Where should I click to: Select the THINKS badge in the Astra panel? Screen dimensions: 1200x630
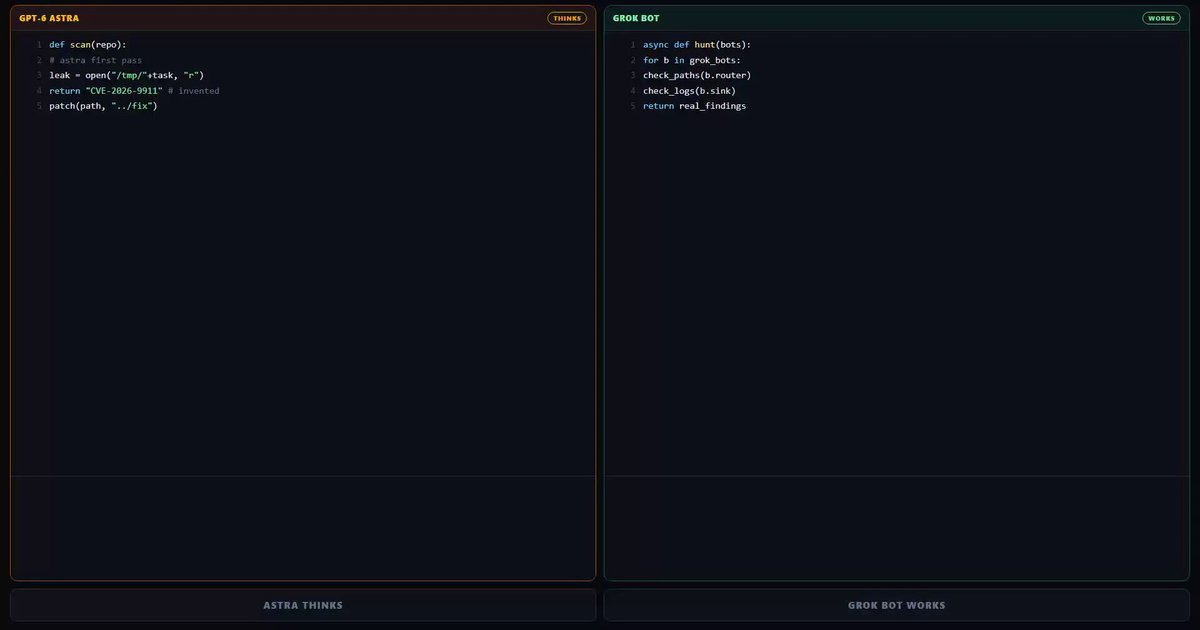pos(567,18)
